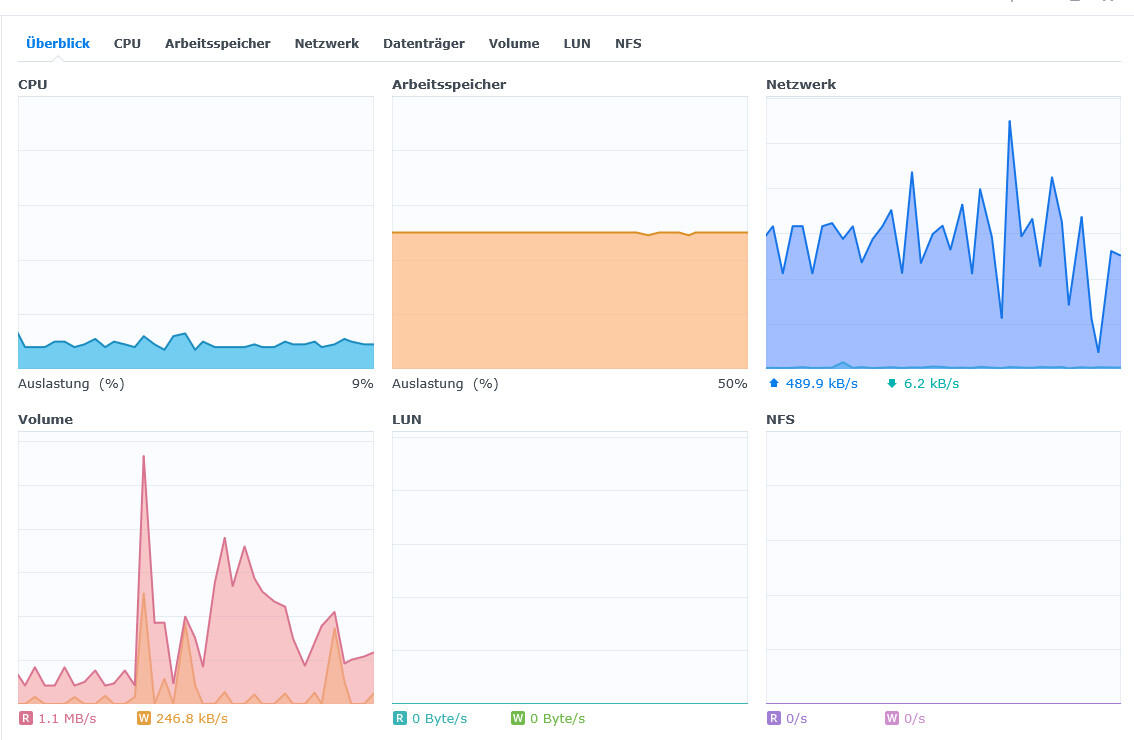Go to the Netzwerk tab
This screenshot has width=1134, height=740.
[326, 43]
